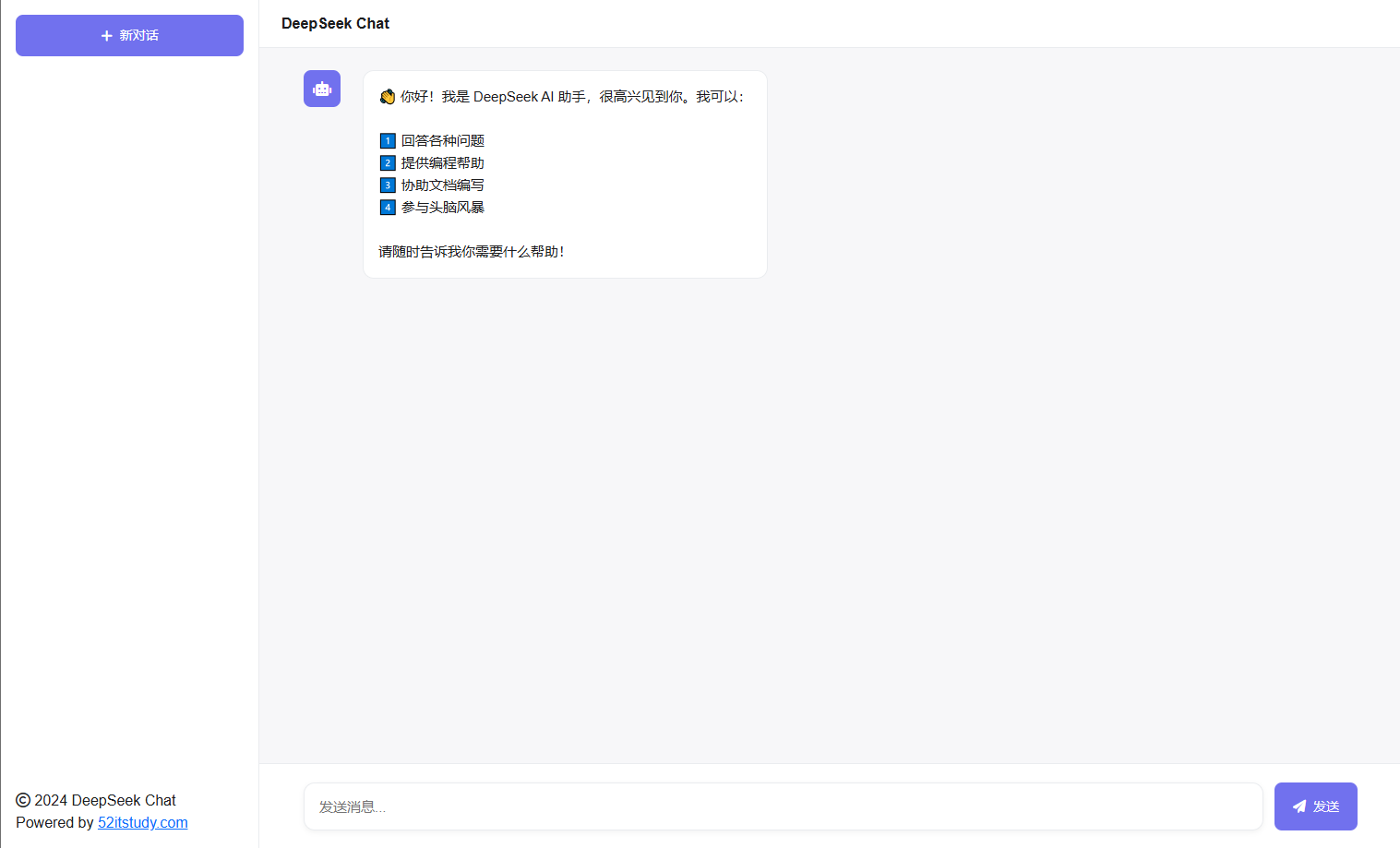Screen dimensions: 1400x848
Task: Click the 协助文档编写 list item text
Action: (443, 185)
